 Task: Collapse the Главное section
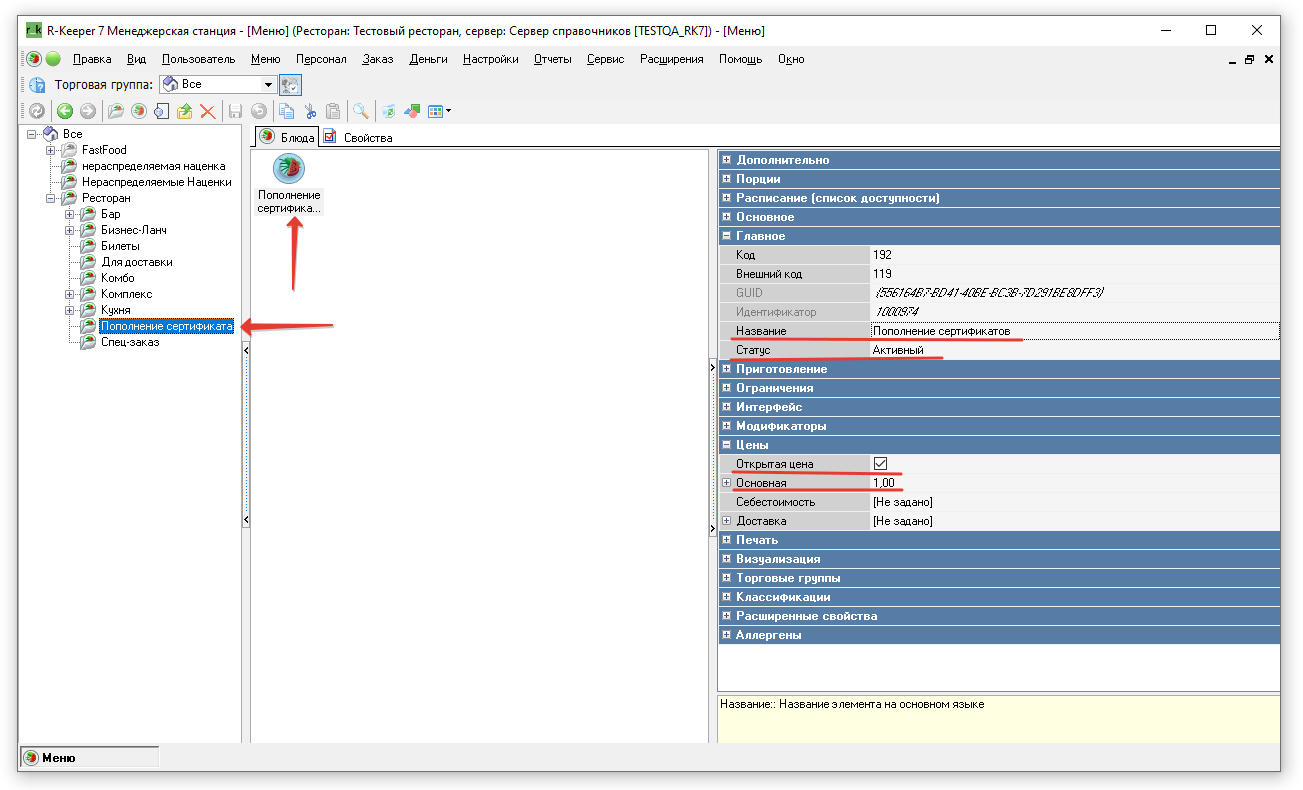(727, 236)
